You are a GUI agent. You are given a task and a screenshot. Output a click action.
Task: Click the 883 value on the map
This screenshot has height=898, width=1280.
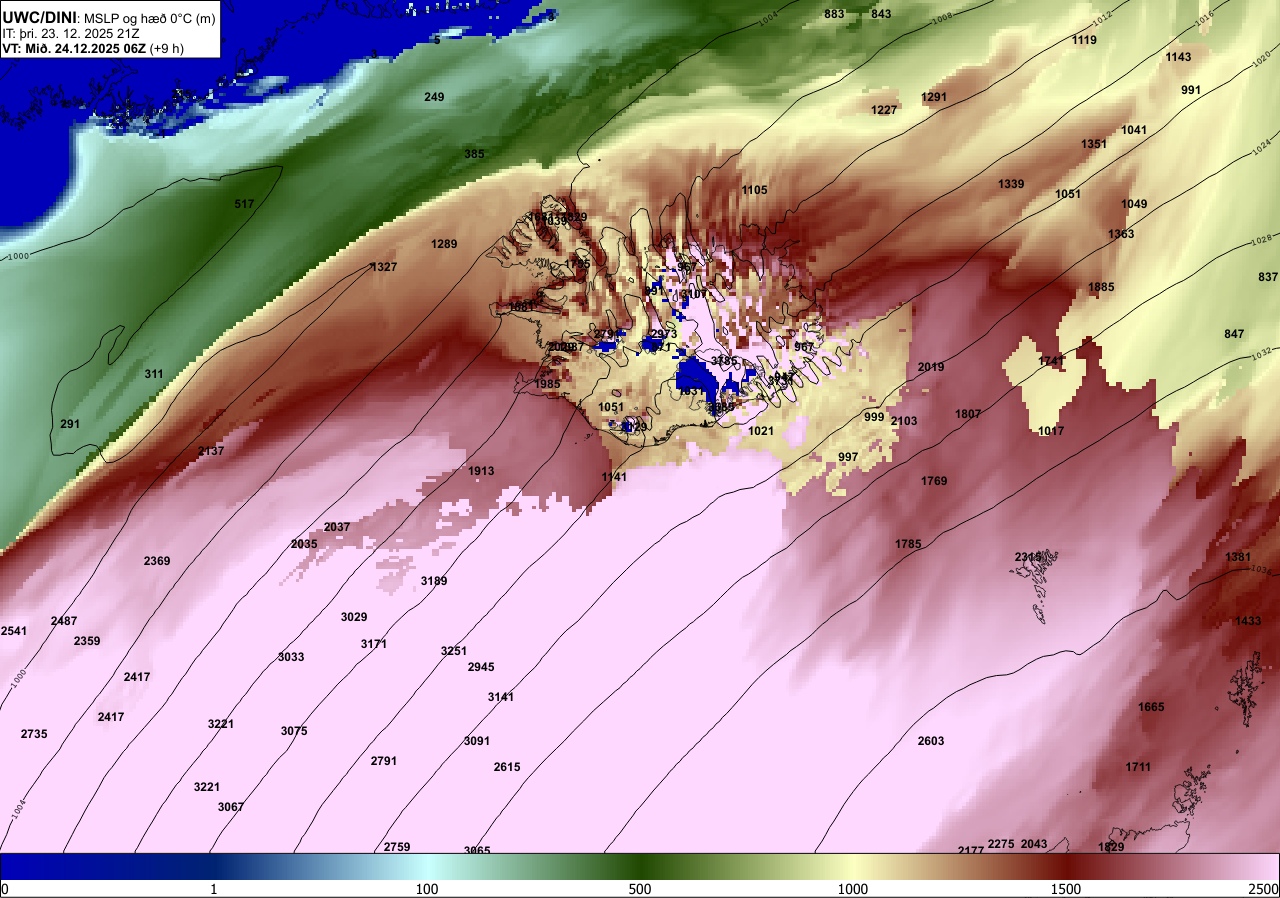834,14
